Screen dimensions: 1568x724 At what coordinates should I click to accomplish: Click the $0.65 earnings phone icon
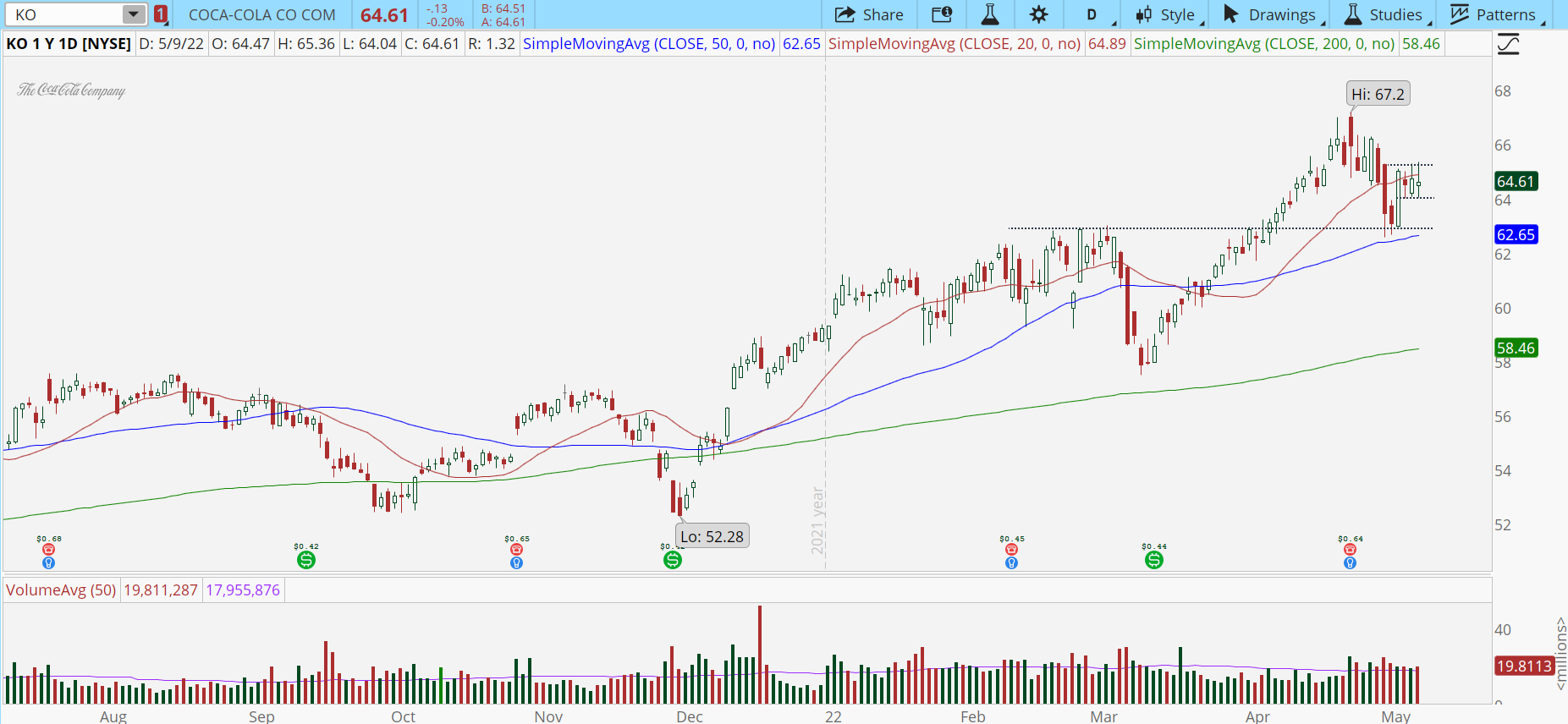click(x=517, y=550)
